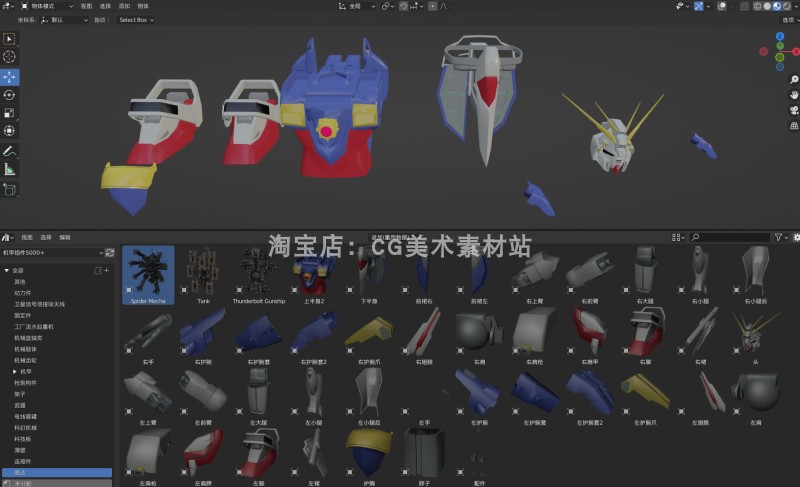
Task: Open the 物体模式 mode dropdown
Action: pyautogui.click(x=47, y=6)
